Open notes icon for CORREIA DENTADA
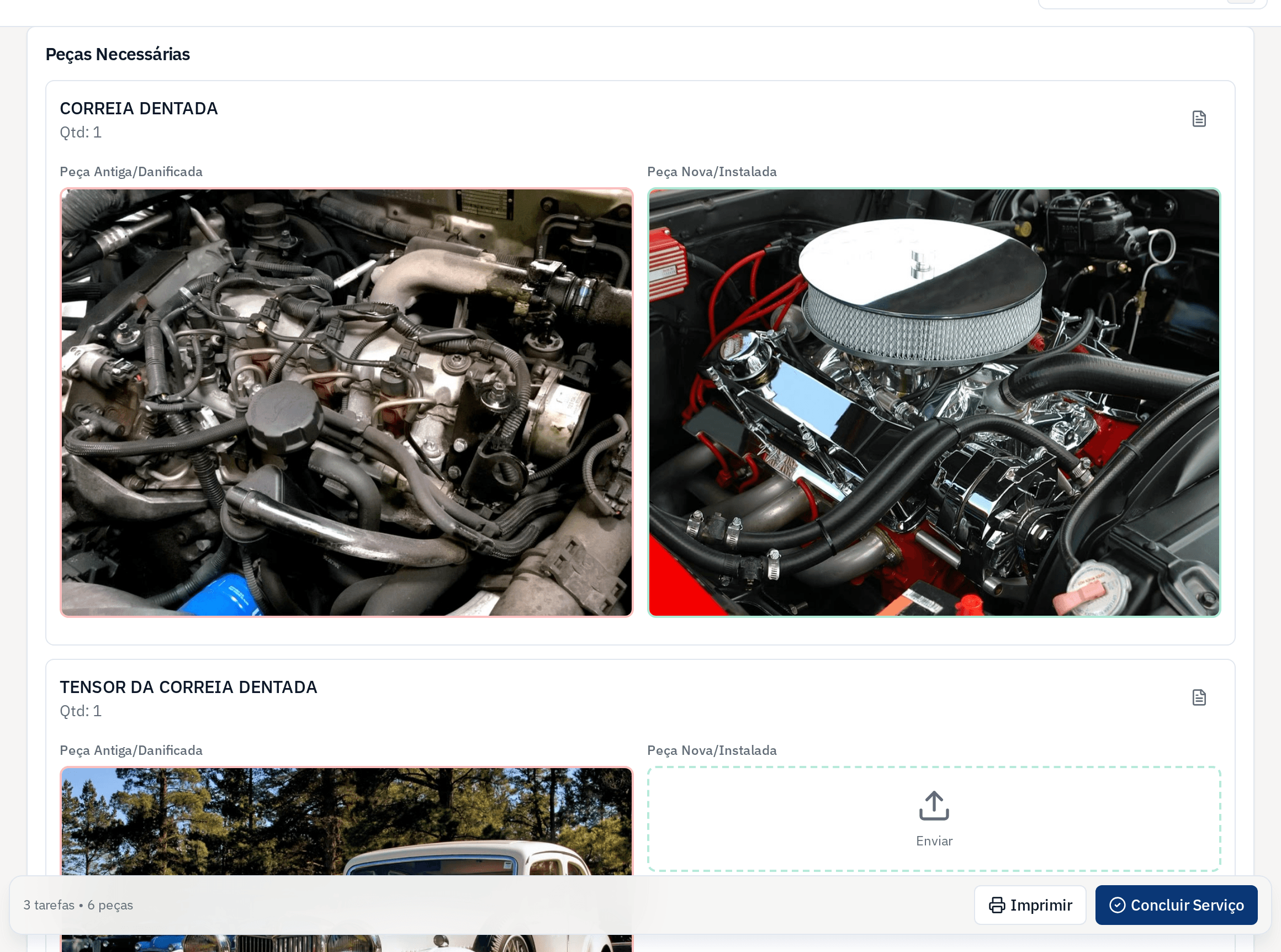The width and height of the screenshot is (1281, 952). tap(1199, 119)
